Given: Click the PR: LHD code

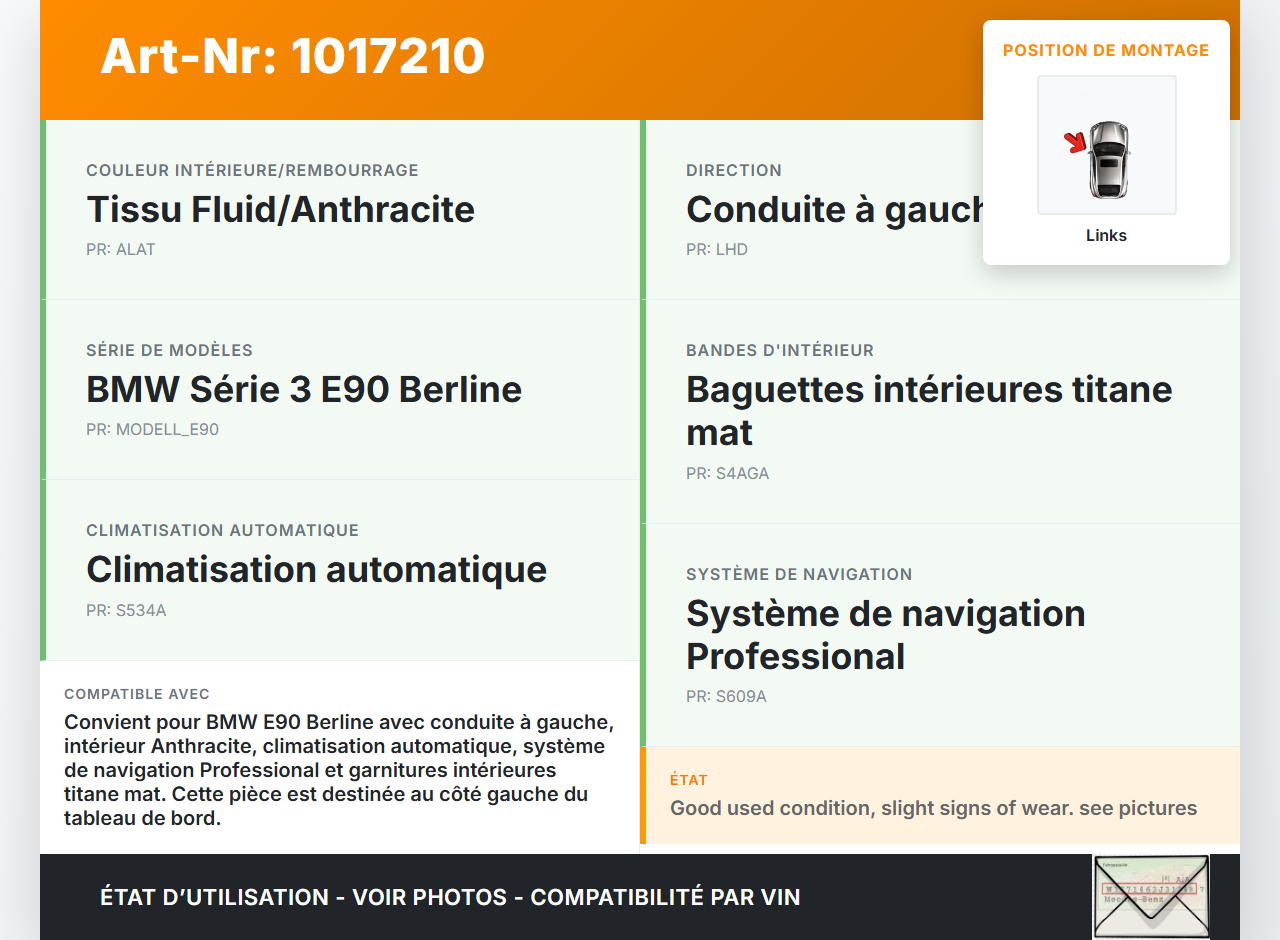Looking at the screenshot, I should 717,250.
